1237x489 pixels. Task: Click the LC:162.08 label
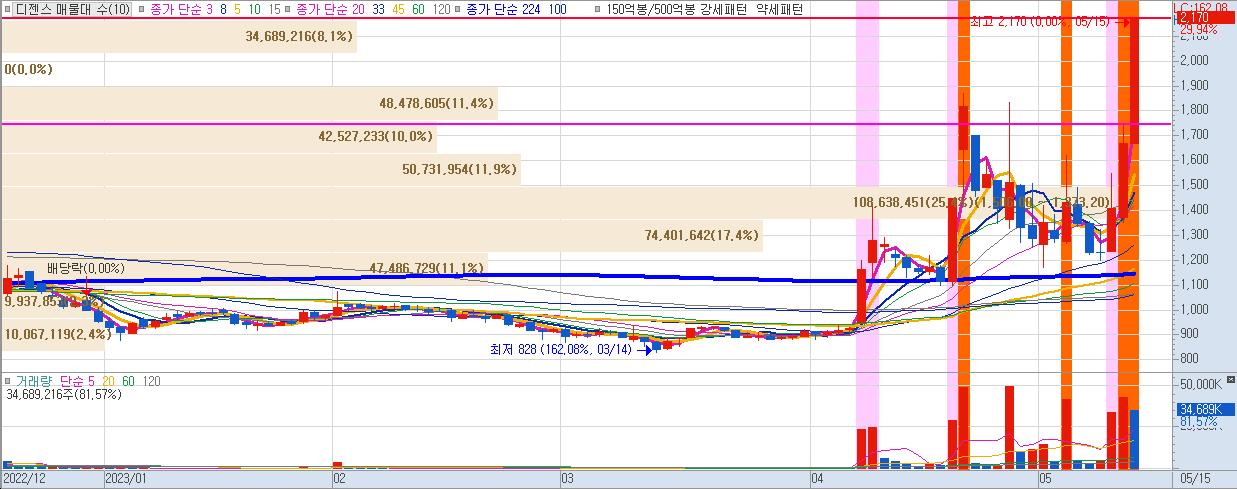pos(1202,7)
